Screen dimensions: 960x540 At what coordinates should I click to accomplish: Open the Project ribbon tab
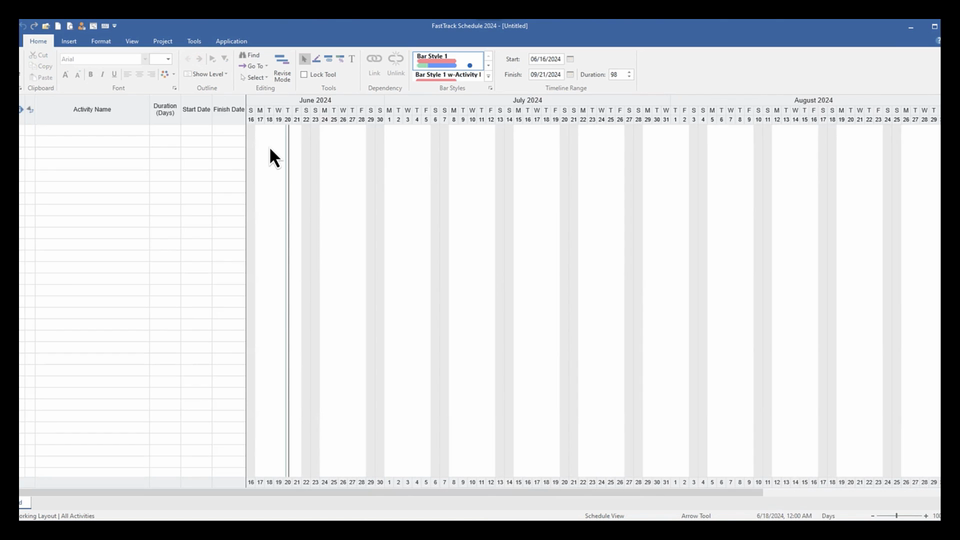coord(162,41)
